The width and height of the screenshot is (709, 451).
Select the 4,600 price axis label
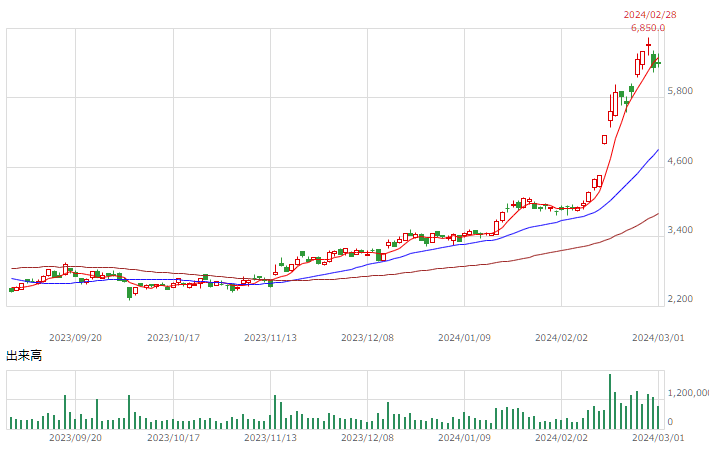(680, 161)
